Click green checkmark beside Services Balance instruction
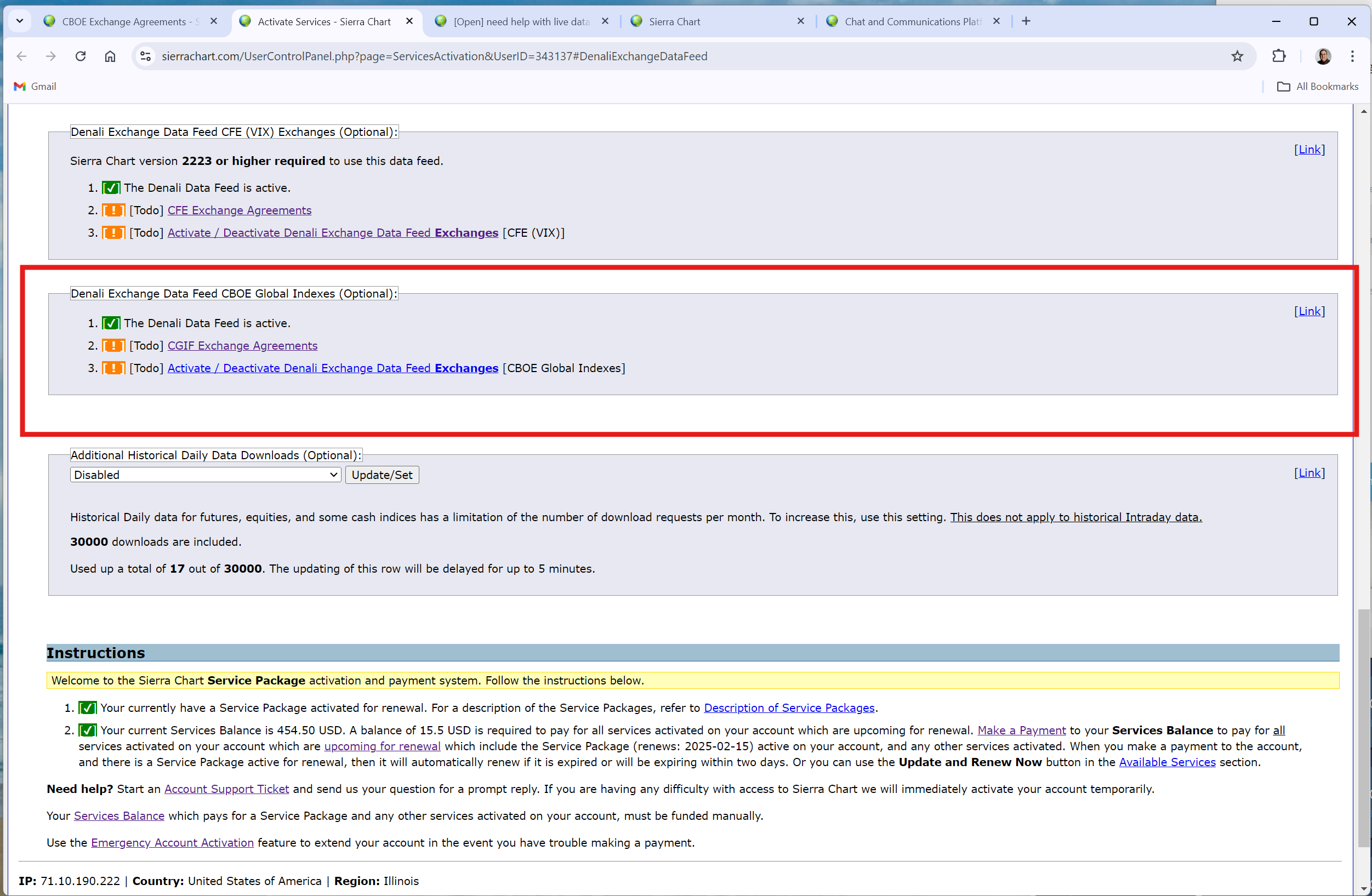This screenshot has height=896, width=1372. 87,731
